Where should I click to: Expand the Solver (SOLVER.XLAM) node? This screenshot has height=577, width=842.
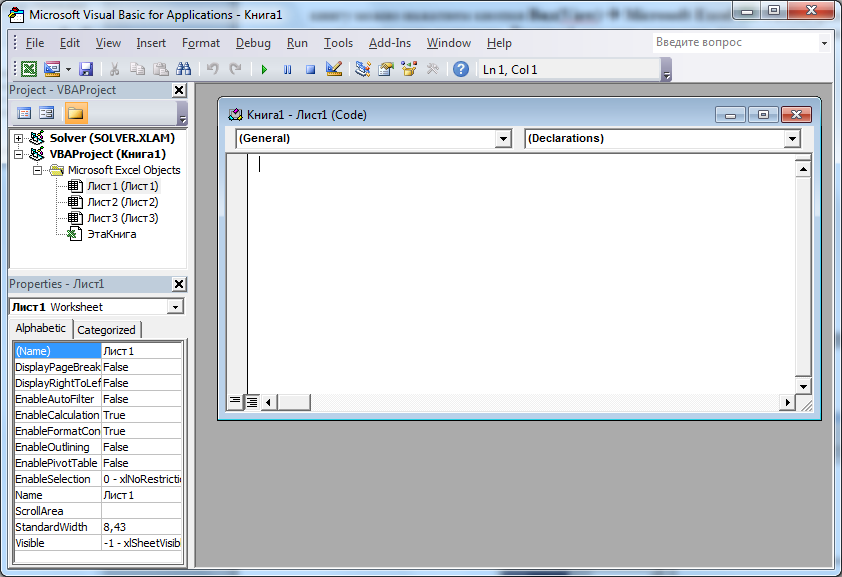tap(19, 138)
